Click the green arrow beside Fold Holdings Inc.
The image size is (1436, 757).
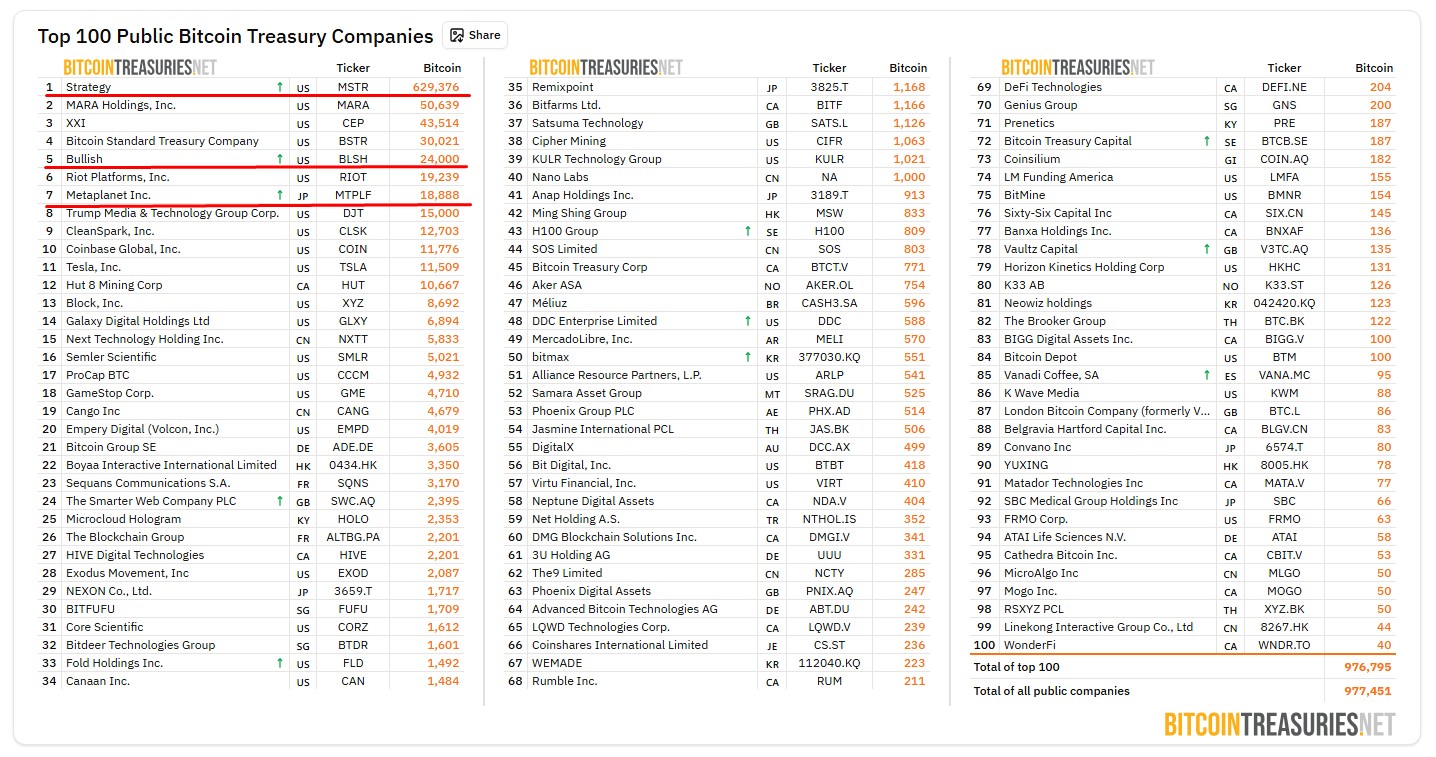[x=280, y=663]
